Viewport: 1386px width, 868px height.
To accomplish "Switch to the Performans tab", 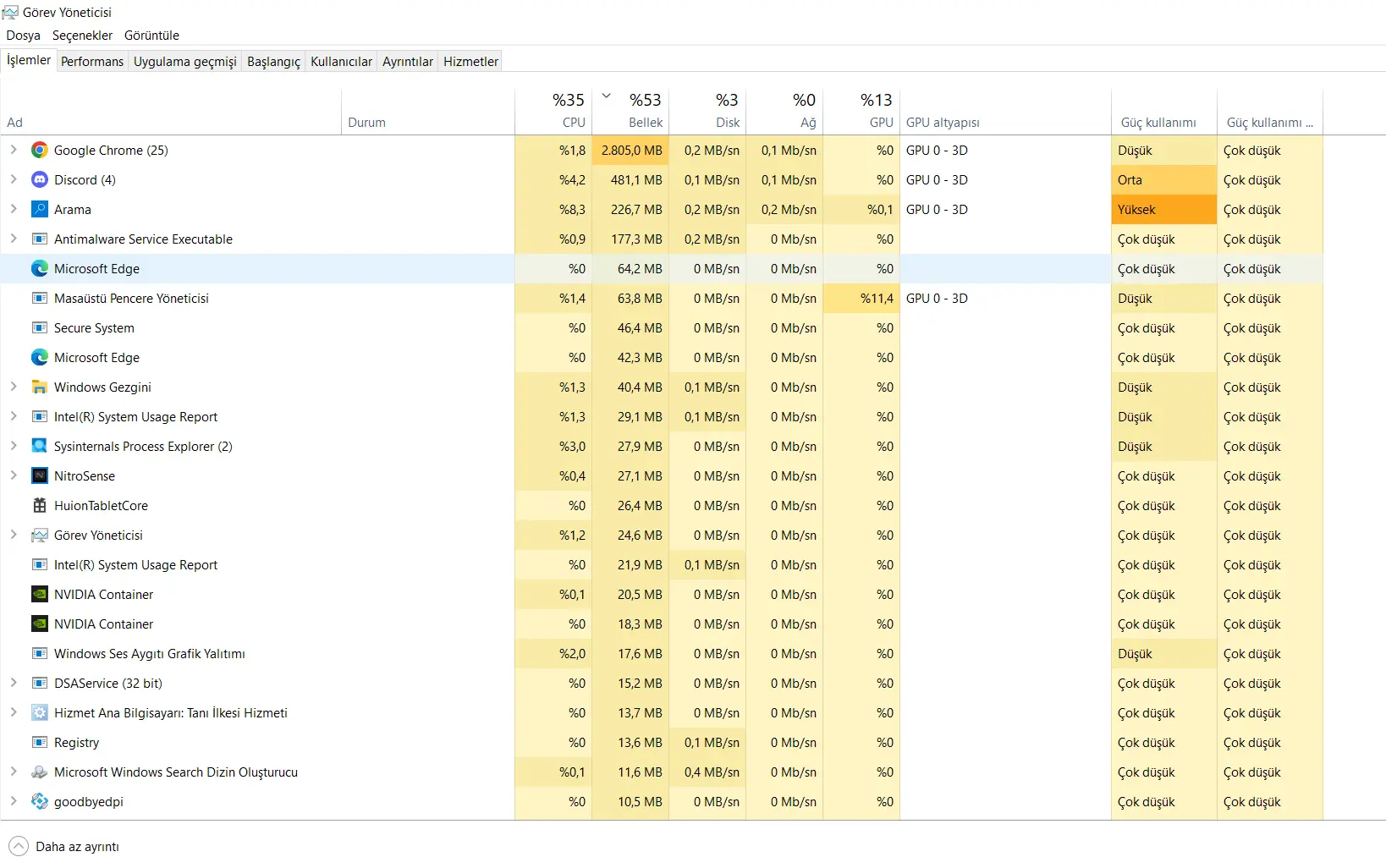I will click(92, 62).
